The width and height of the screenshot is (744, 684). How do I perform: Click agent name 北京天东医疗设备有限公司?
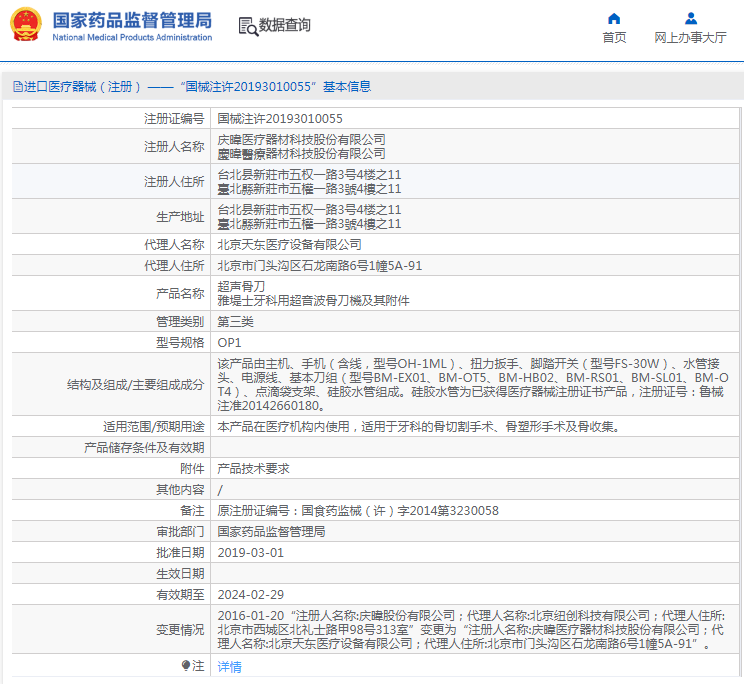[x=290, y=244]
